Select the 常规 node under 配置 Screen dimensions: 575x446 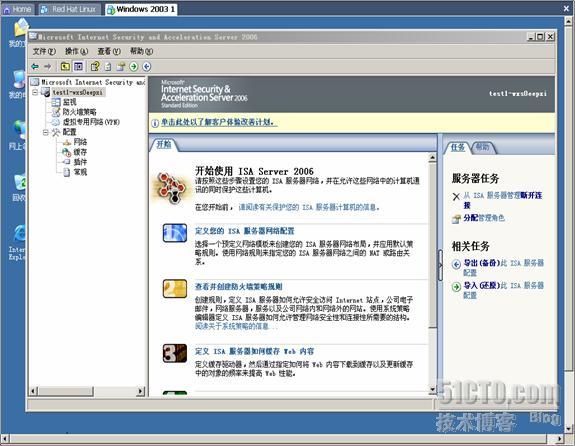coord(80,172)
